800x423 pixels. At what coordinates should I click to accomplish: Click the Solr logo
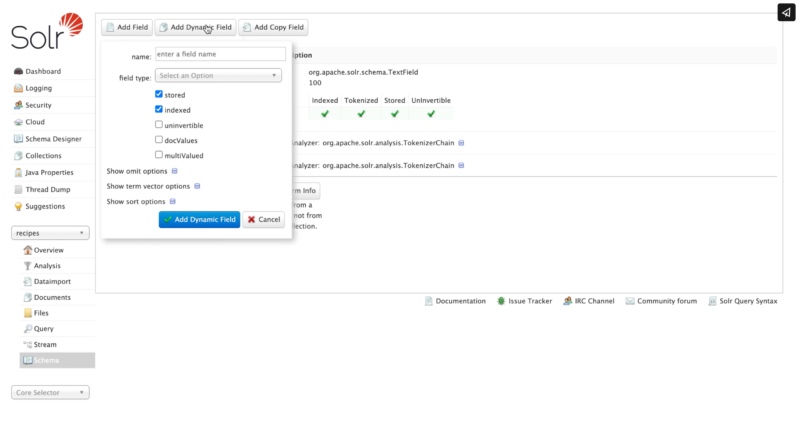pos(47,31)
